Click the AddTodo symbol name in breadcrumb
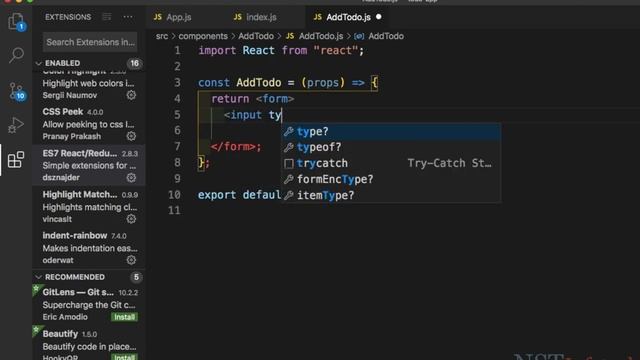Screen dimensions: 640x360 (x=386, y=36)
